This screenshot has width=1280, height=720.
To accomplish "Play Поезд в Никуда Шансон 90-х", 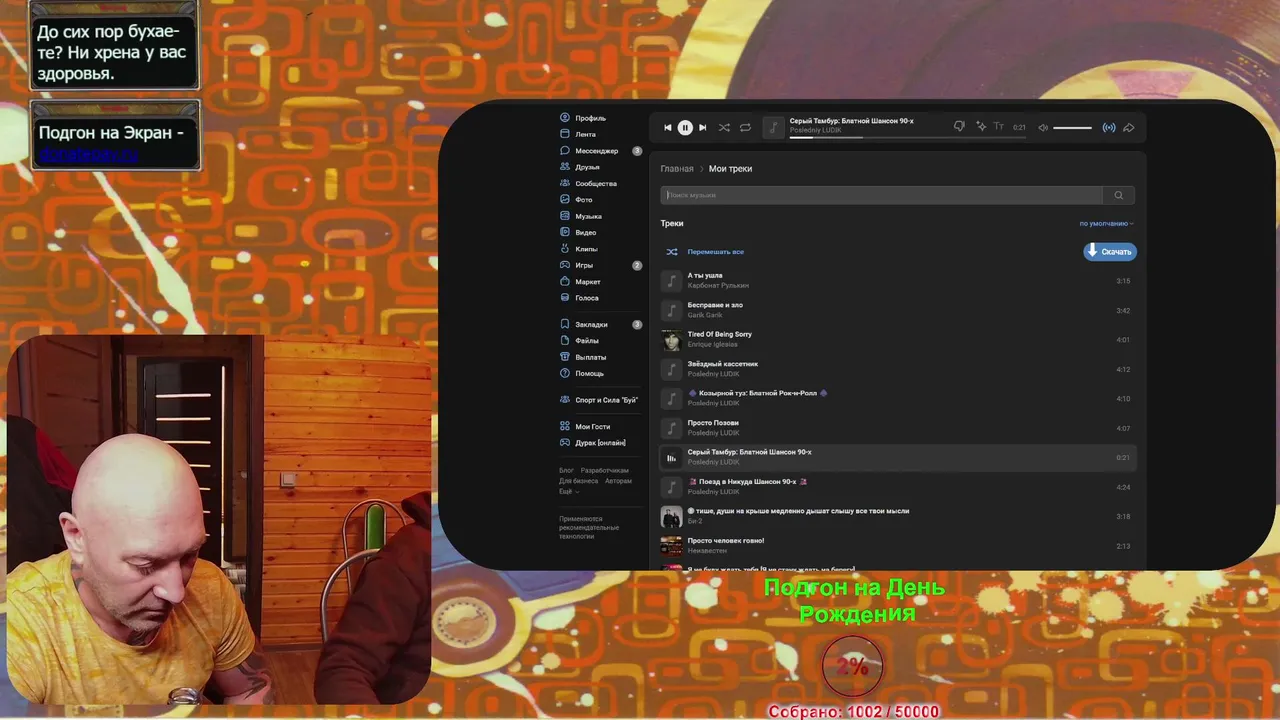I will point(898,487).
